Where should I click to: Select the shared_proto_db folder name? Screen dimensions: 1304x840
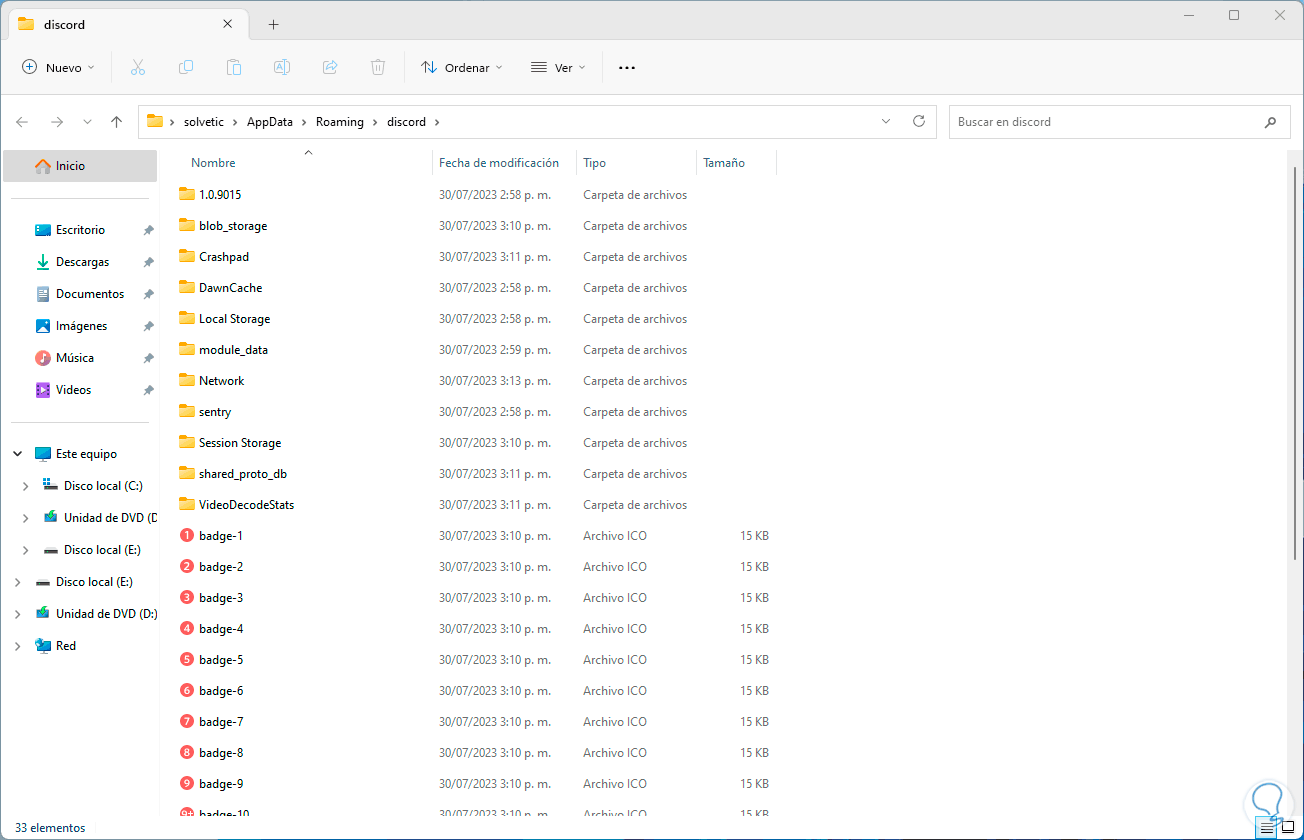tap(243, 474)
